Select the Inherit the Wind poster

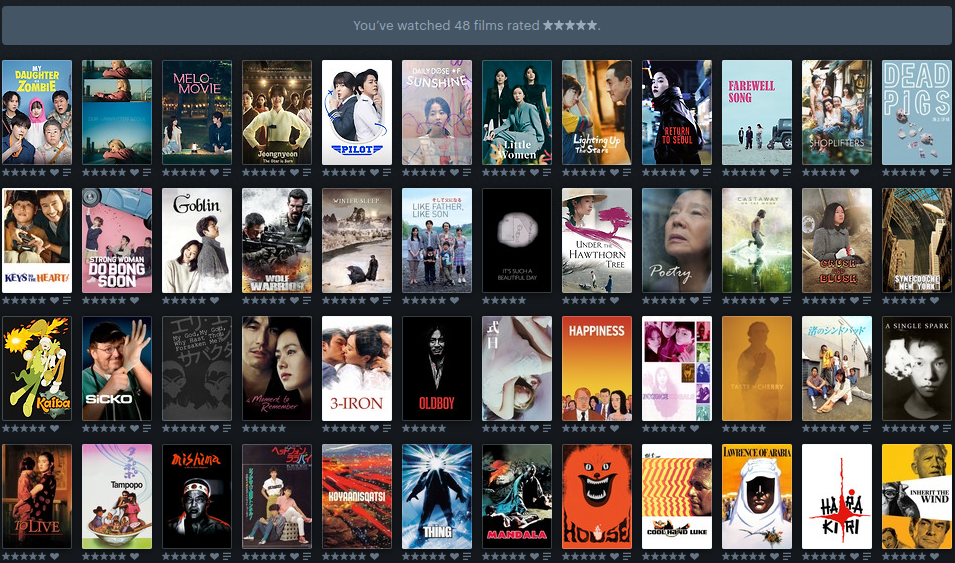tap(917, 496)
